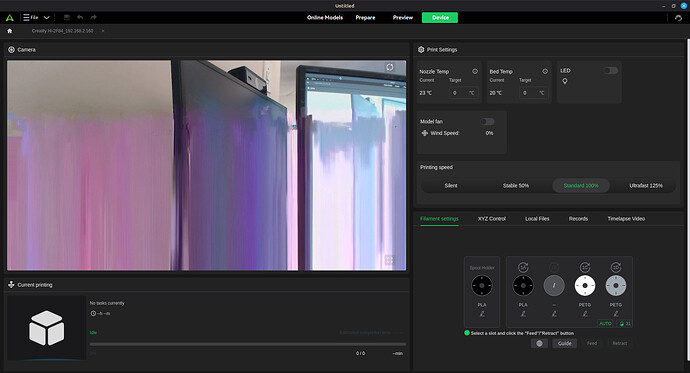Select Stable 50% printing speed
The width and height of the screenshot is (690, 373).
click(516, 186)
